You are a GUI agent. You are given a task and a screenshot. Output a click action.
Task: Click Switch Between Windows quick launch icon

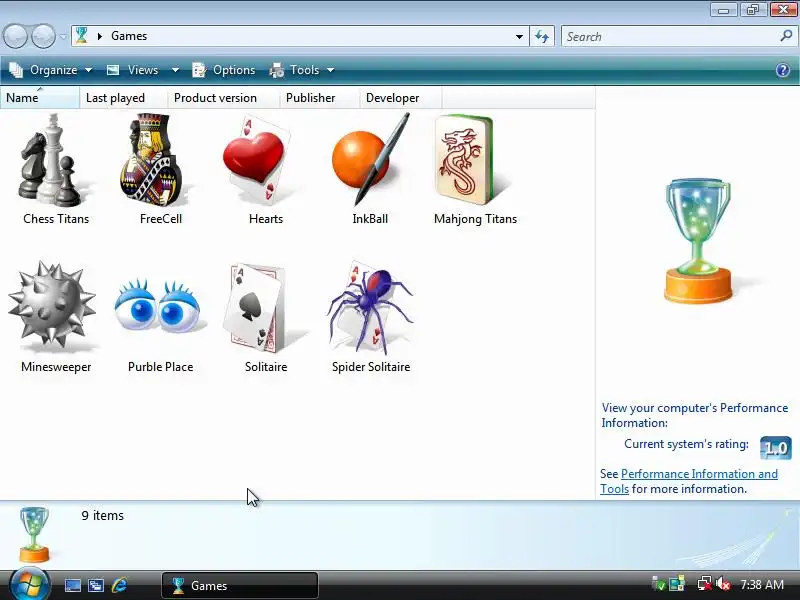[x=95, y=585]
